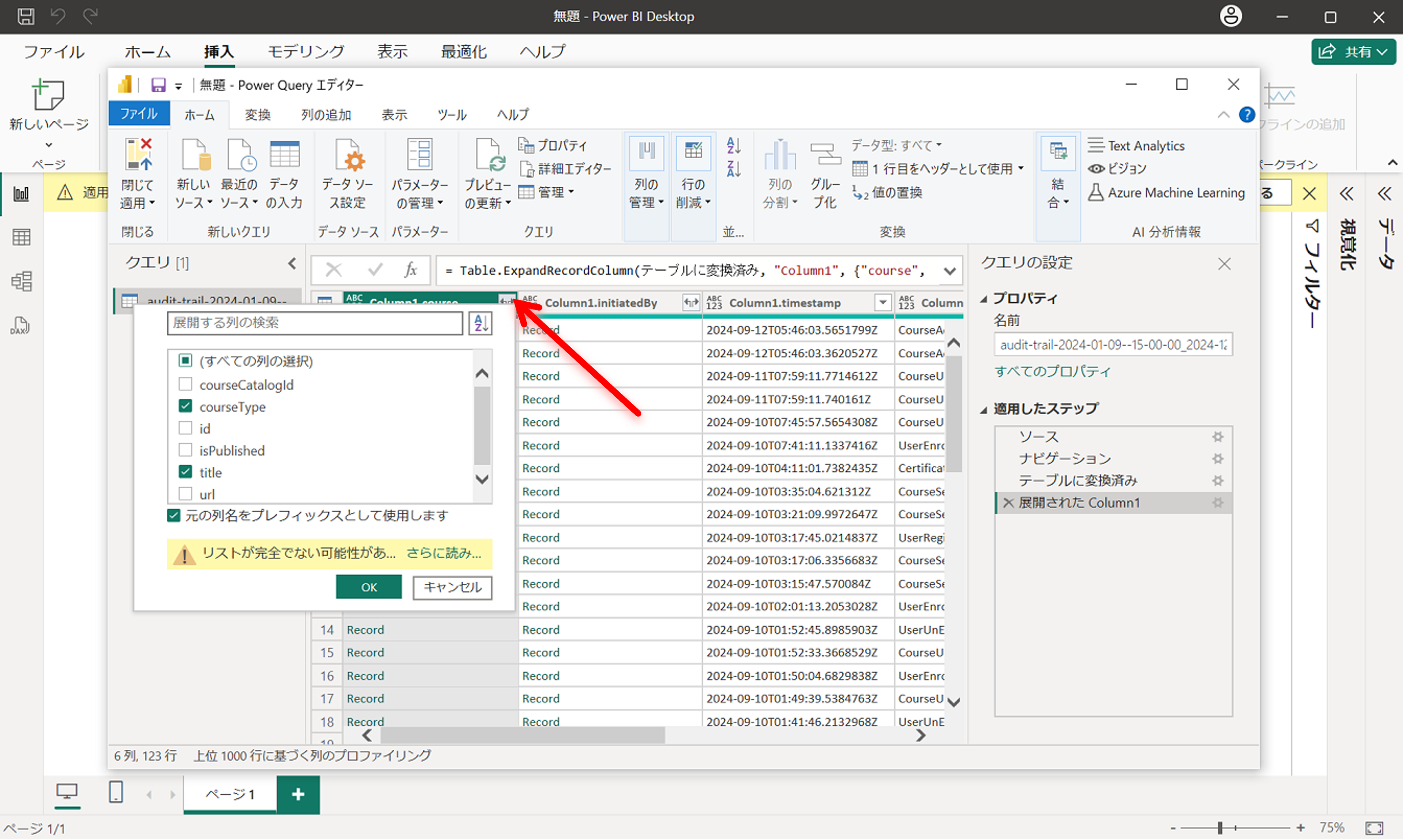The image size is (1403, 840).
Task: Switch to Model view in Power BI sidebar
Action: click(x=21, y=281)
